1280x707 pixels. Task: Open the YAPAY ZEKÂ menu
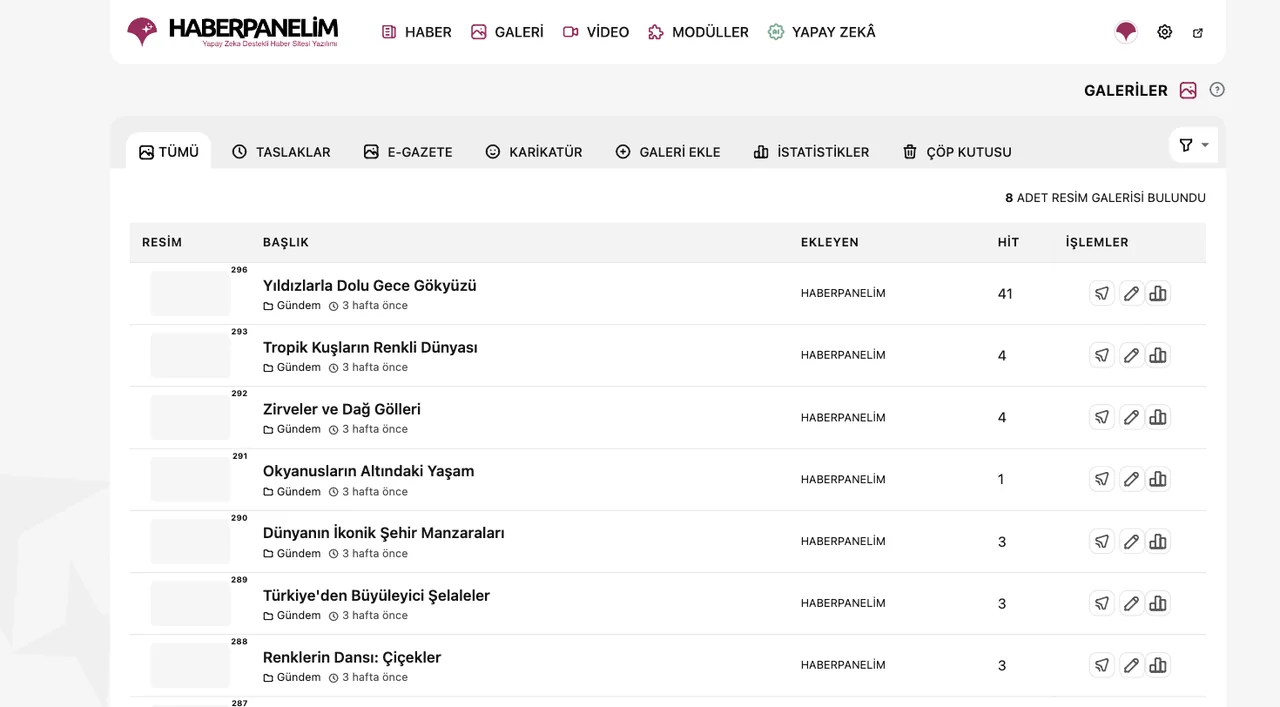(821, 32)
